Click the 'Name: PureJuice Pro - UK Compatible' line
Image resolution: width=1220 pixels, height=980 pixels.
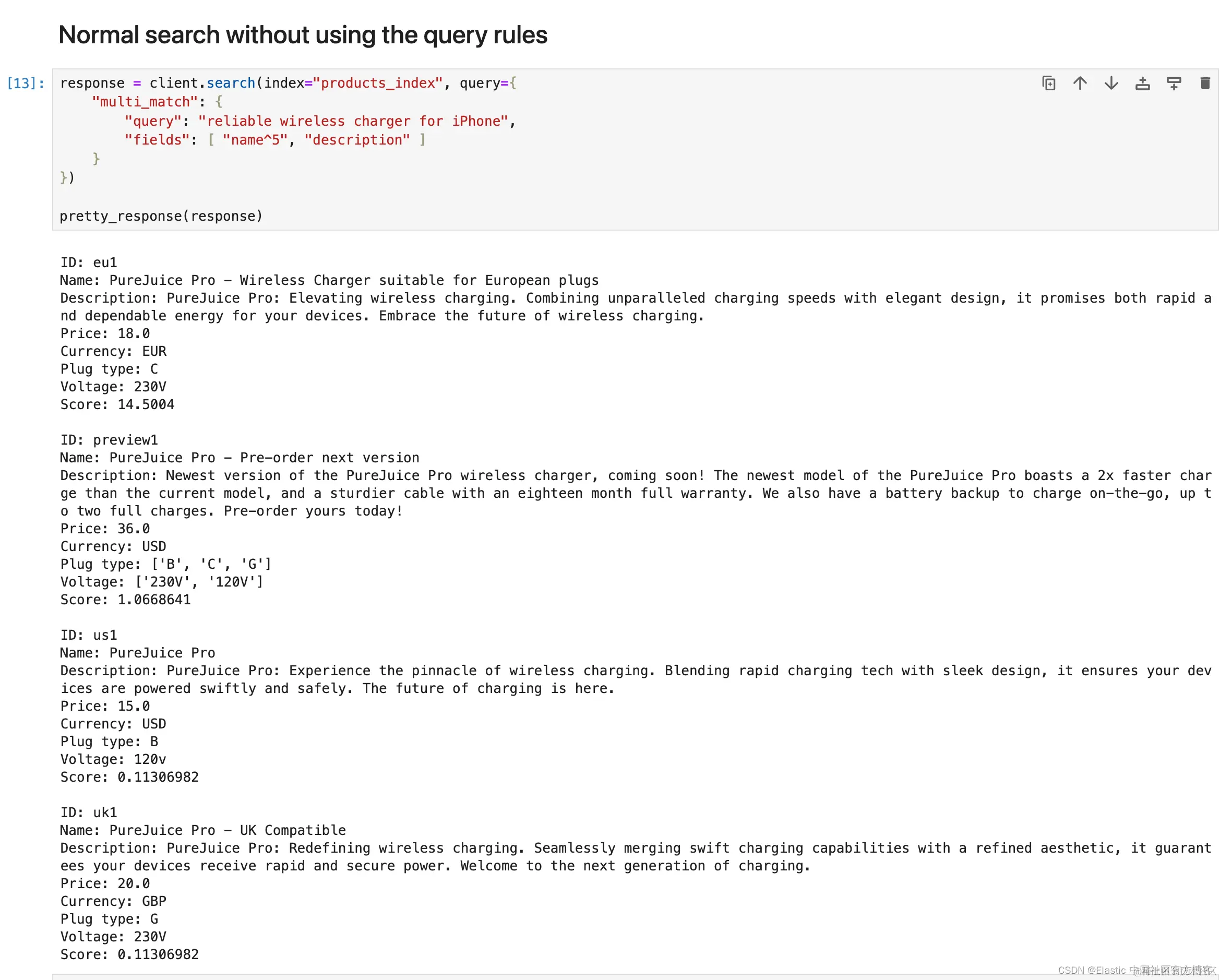[202, 830]
